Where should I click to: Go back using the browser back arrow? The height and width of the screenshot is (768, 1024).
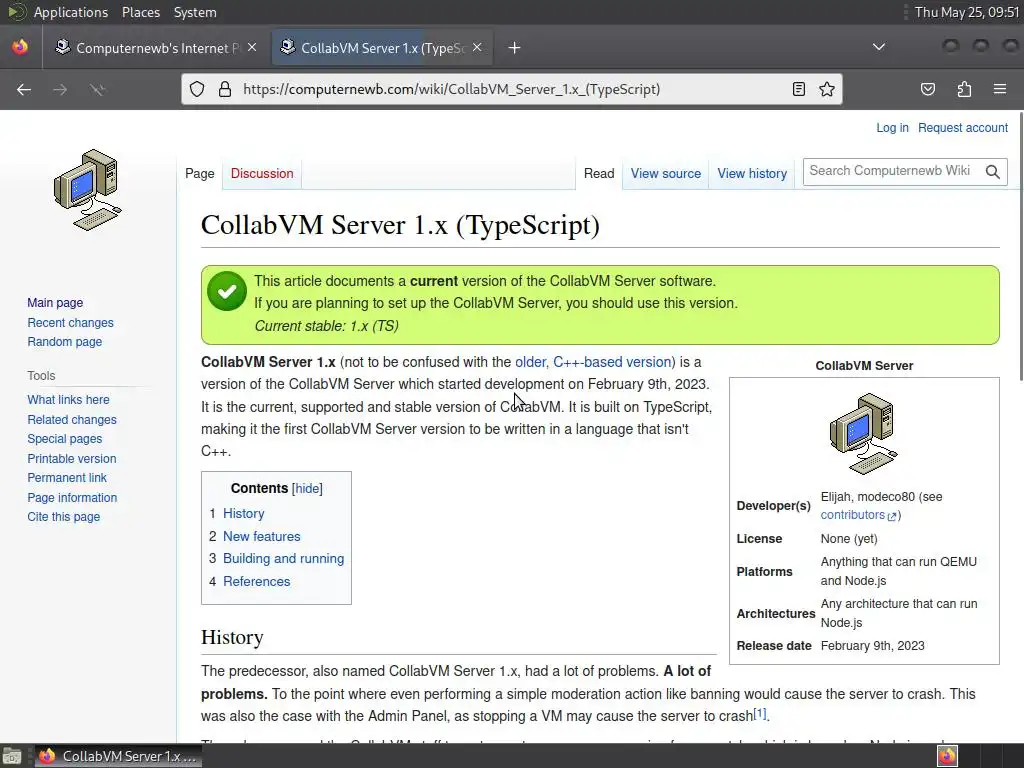24,89
